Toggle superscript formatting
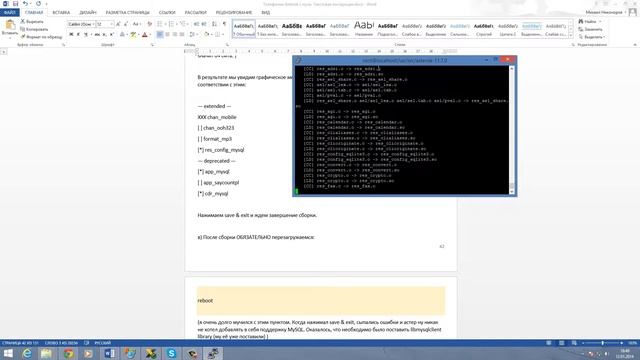640x360 pixels. click(112, 35)
